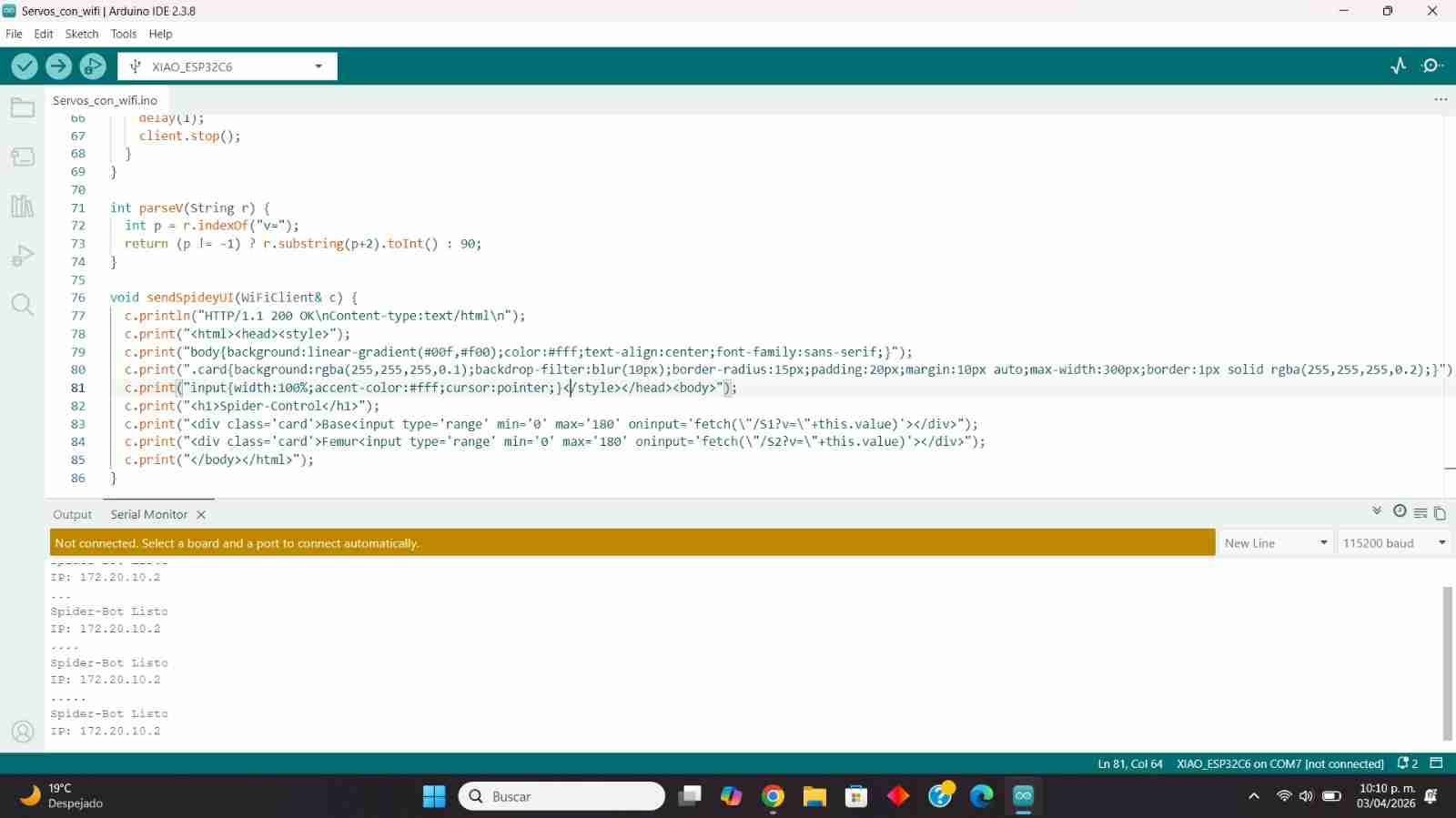Open the Wi-Fi network tray icon

tap(1284, 796)
